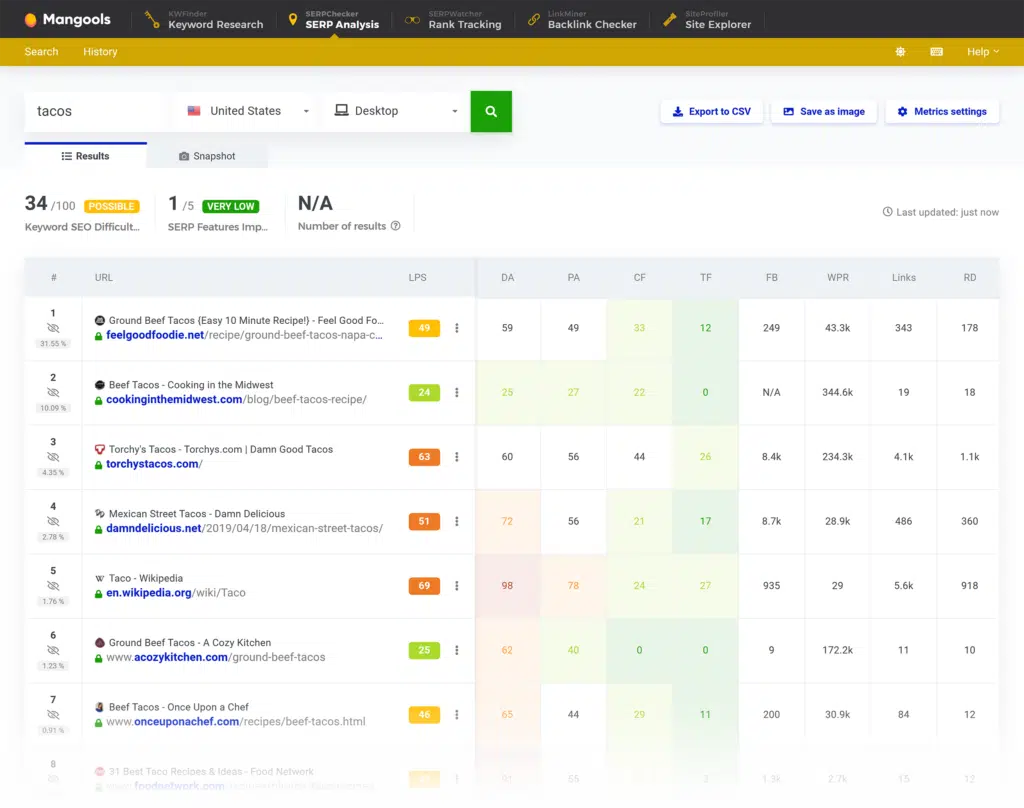
Task: Open the History menu item
Action: 100,52
